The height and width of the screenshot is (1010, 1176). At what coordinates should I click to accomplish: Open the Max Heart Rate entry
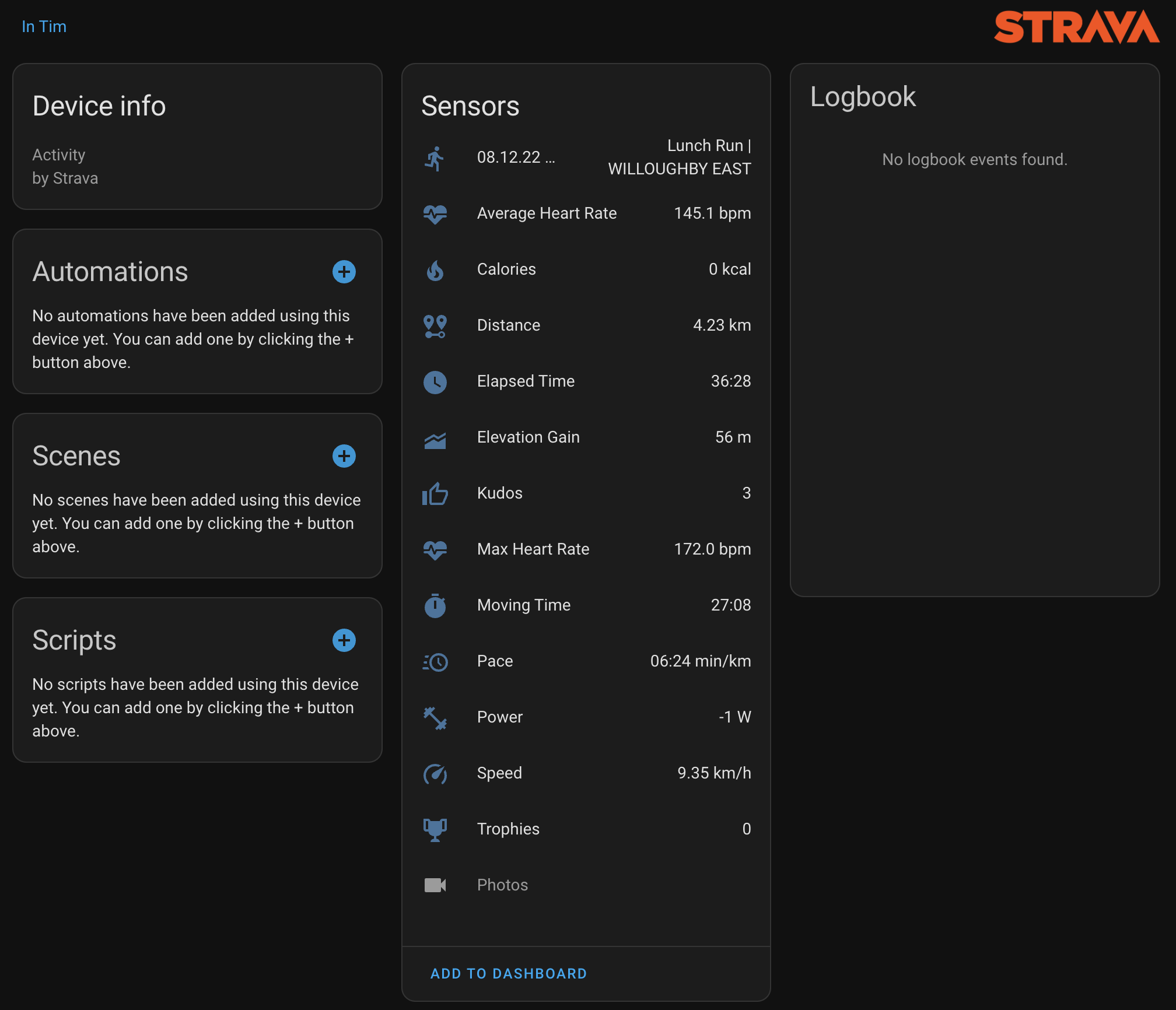(x=586, y=549)
